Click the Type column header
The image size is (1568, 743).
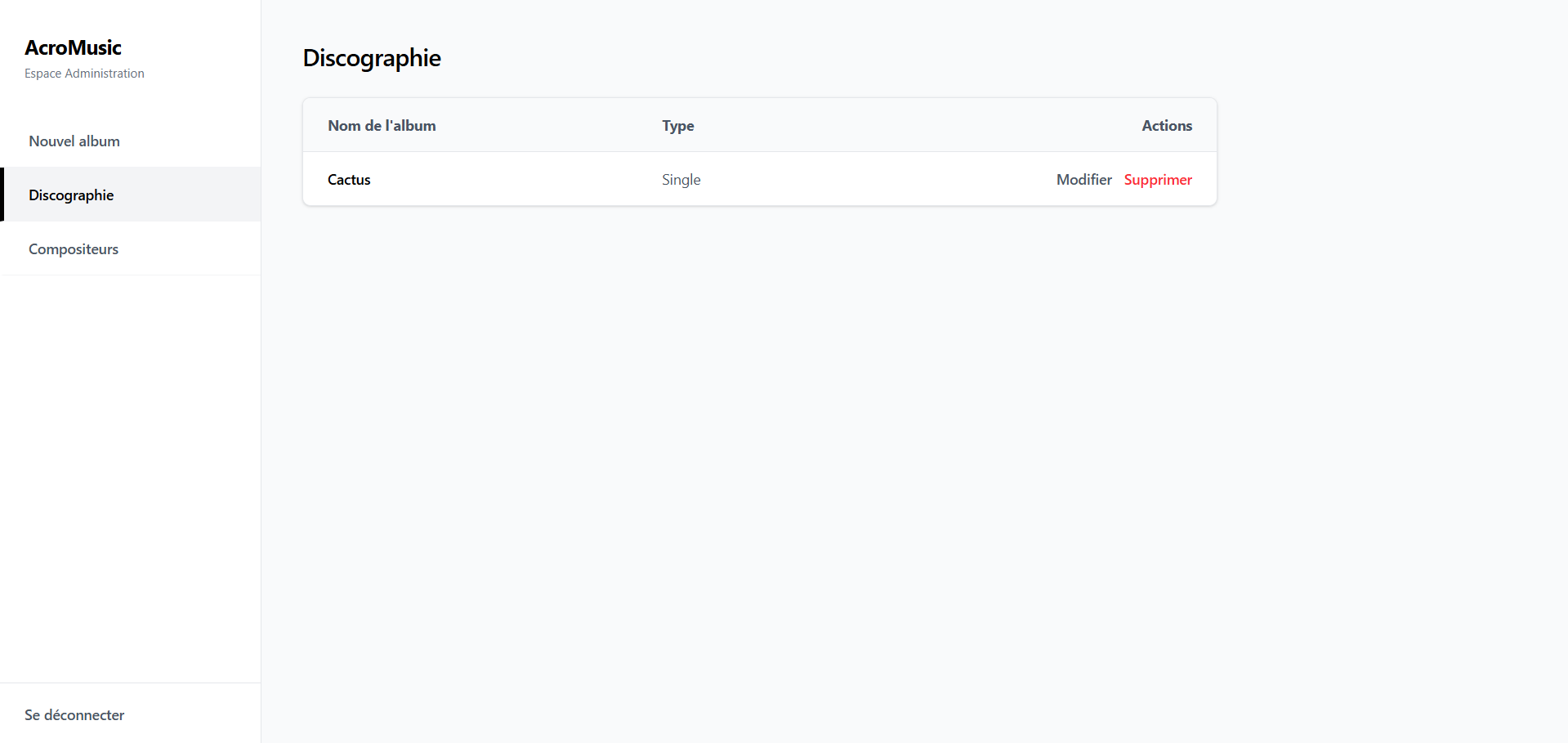coord(677,126)
